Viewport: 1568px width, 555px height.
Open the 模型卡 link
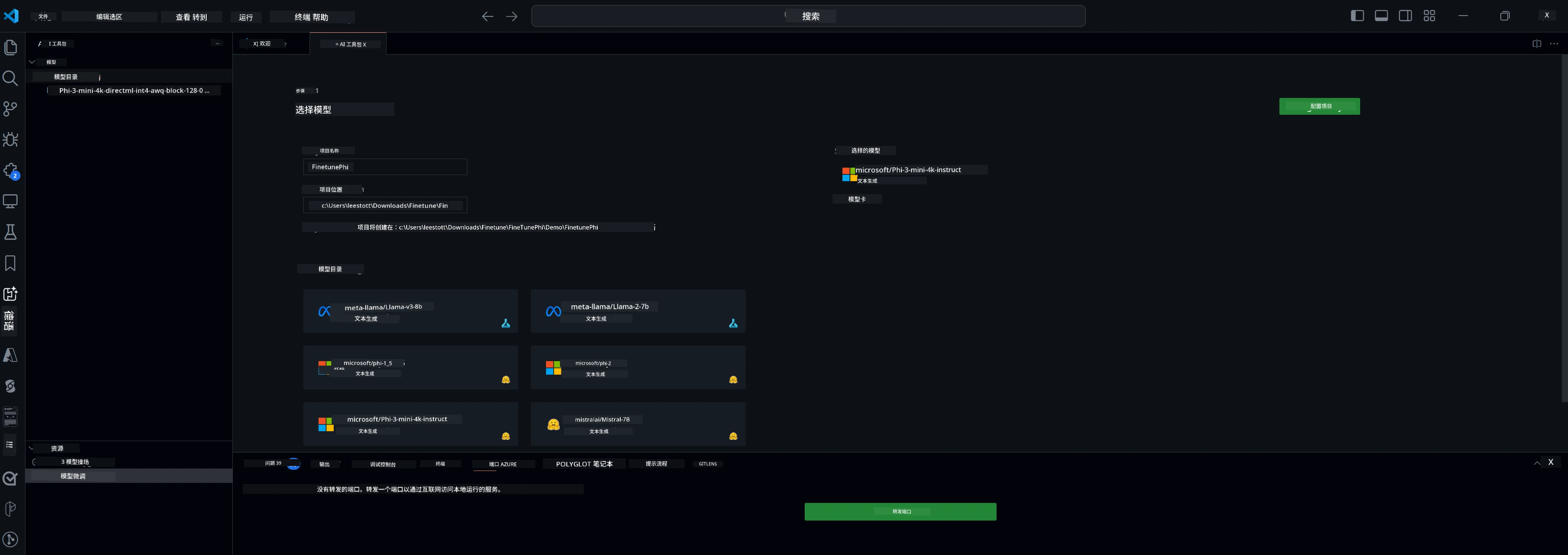click(x=857, y=199)
